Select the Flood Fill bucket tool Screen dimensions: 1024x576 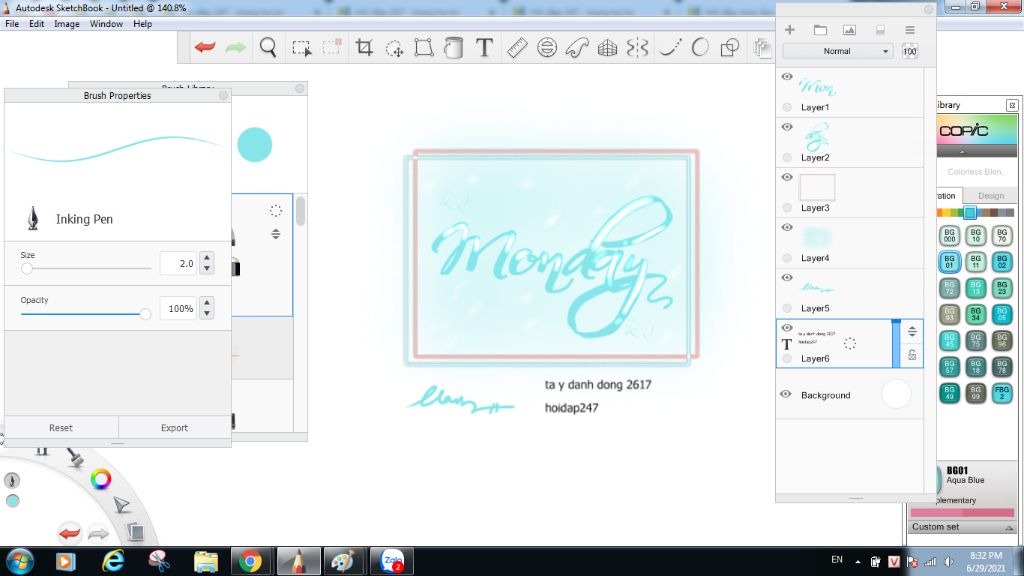453,47
